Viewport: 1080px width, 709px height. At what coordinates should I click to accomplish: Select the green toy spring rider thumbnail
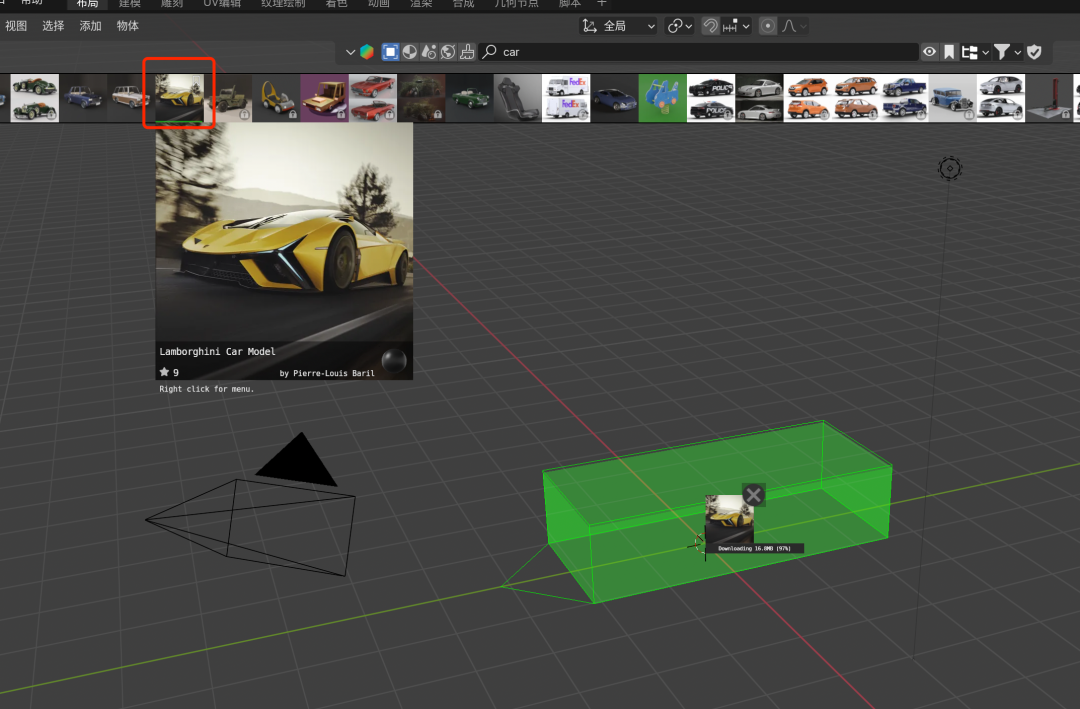pos(663,98)
